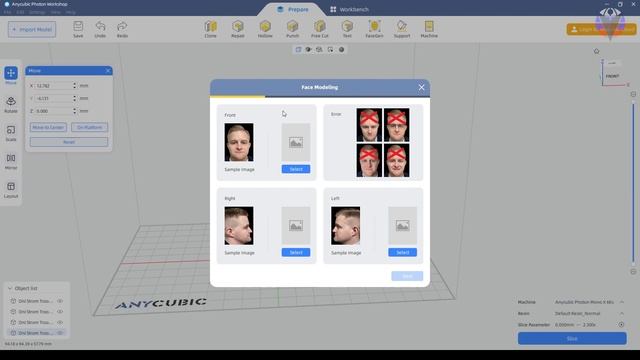This screenshot has height=360, width=640.
Task: Click Select under the Left image placeholder
Action: click(x=402, y=252)
